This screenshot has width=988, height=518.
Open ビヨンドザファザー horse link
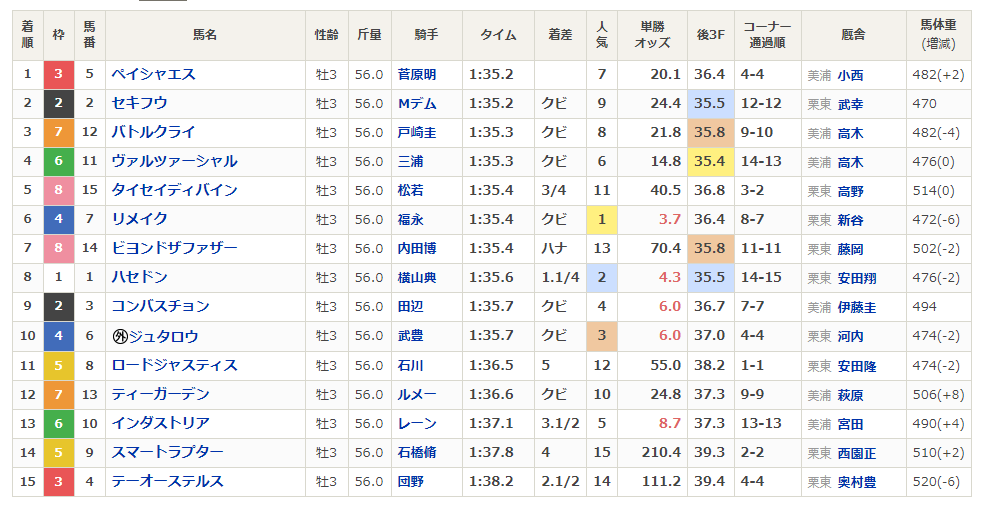click(x=175, y=248)
